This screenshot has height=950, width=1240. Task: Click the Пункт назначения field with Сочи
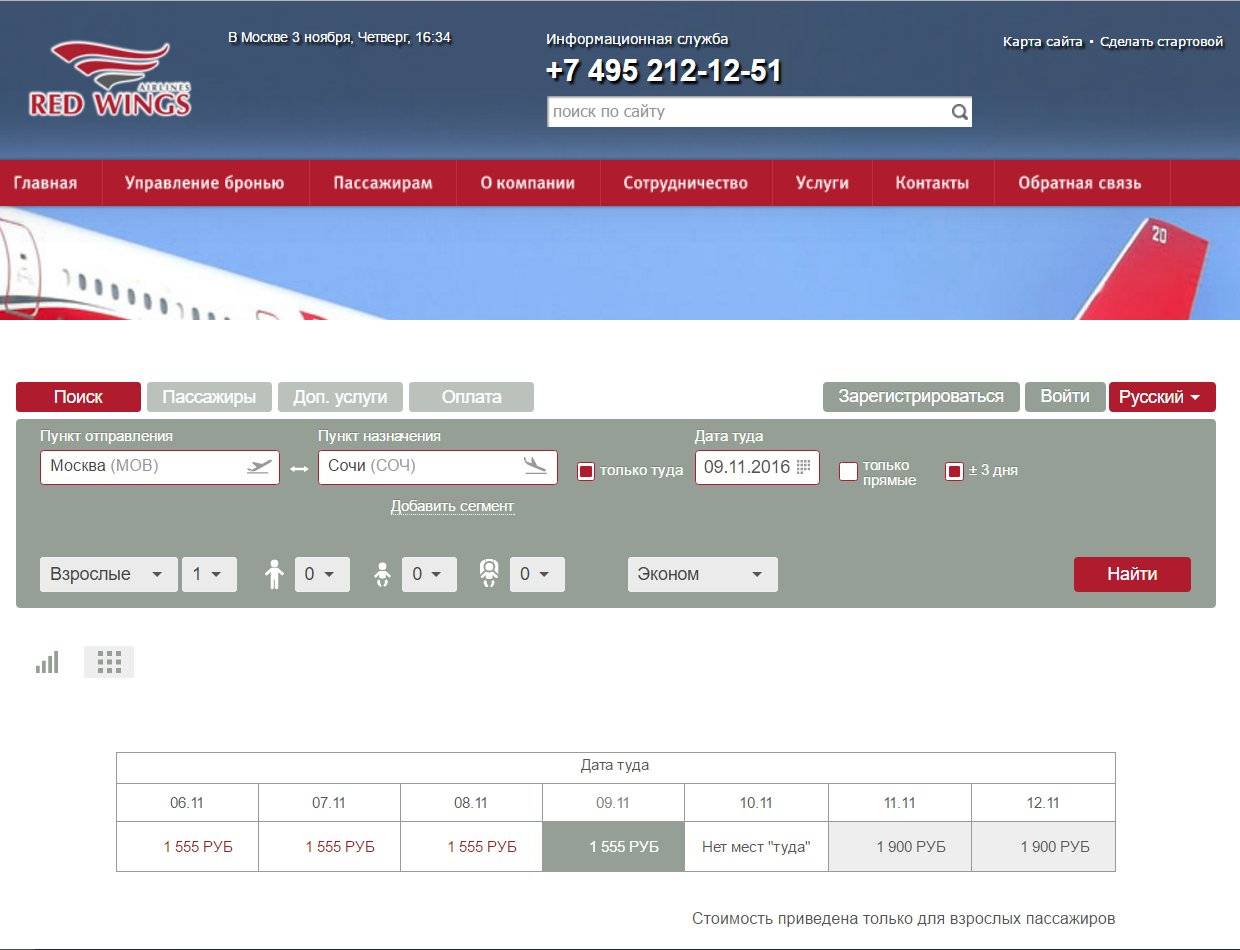pos(438,467)
